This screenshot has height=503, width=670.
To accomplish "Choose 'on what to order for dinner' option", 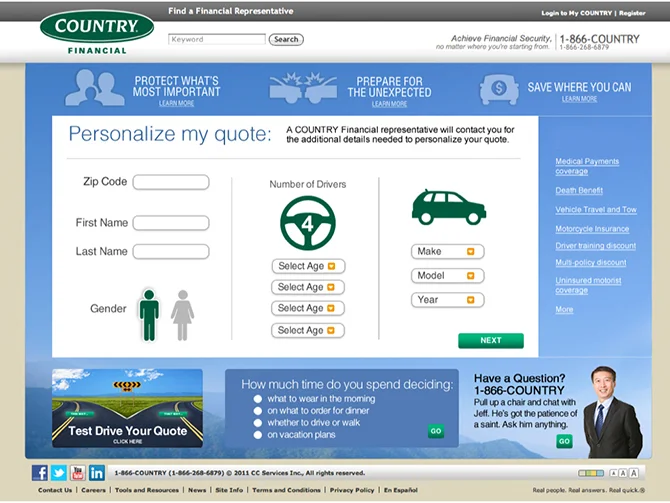I will (258, 411).
